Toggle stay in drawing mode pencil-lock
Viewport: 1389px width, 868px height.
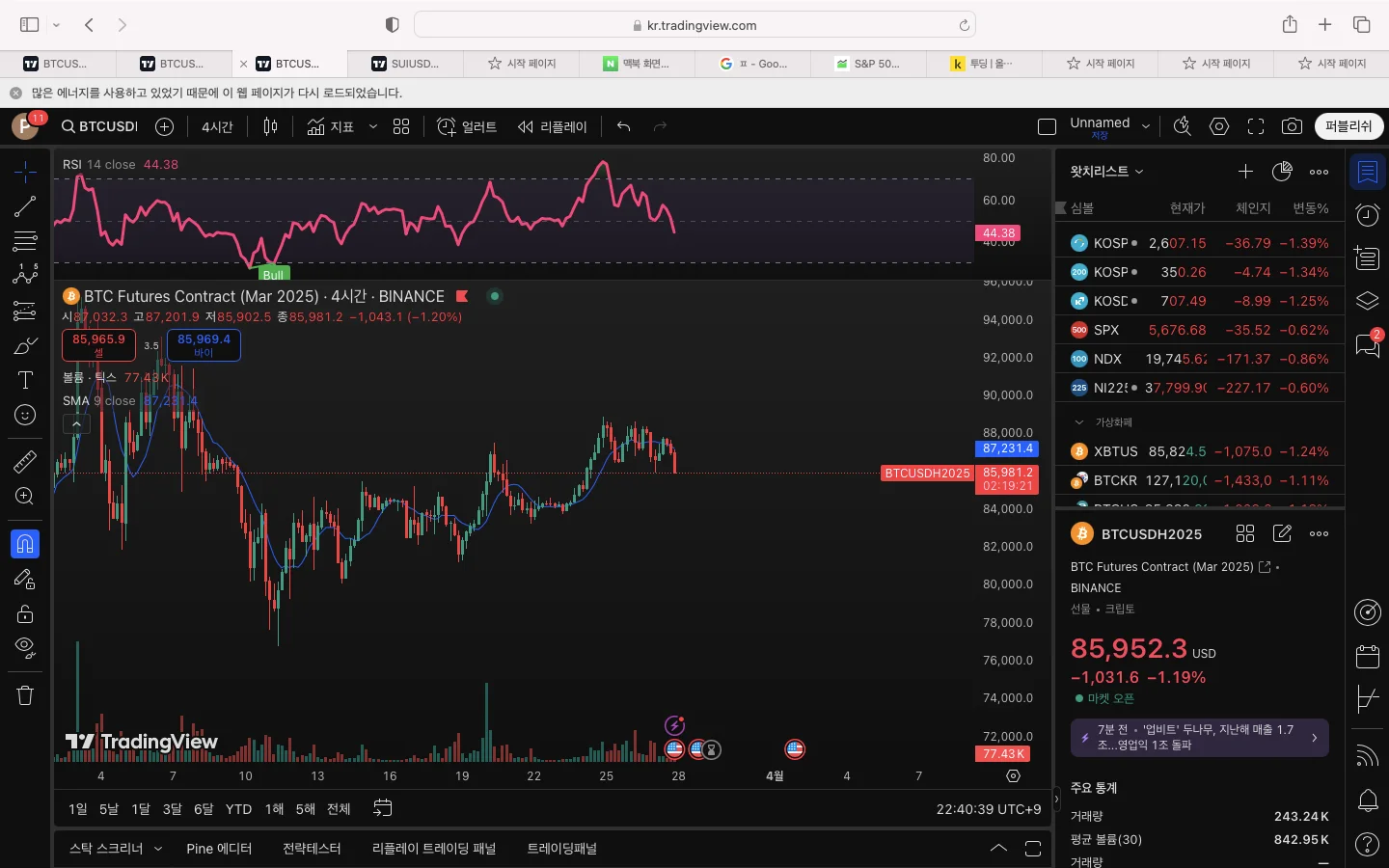25,579
